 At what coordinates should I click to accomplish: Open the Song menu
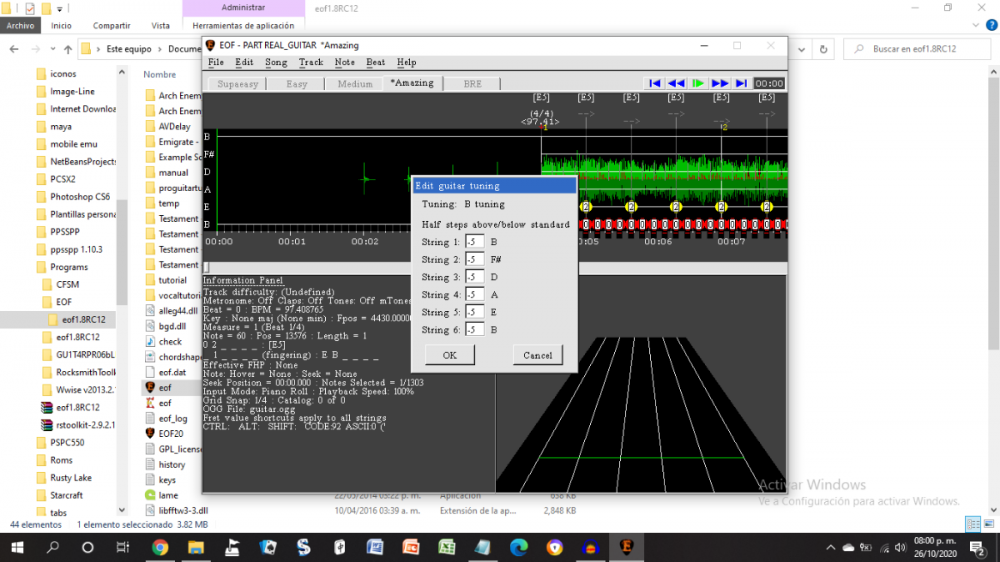[275, 62]
